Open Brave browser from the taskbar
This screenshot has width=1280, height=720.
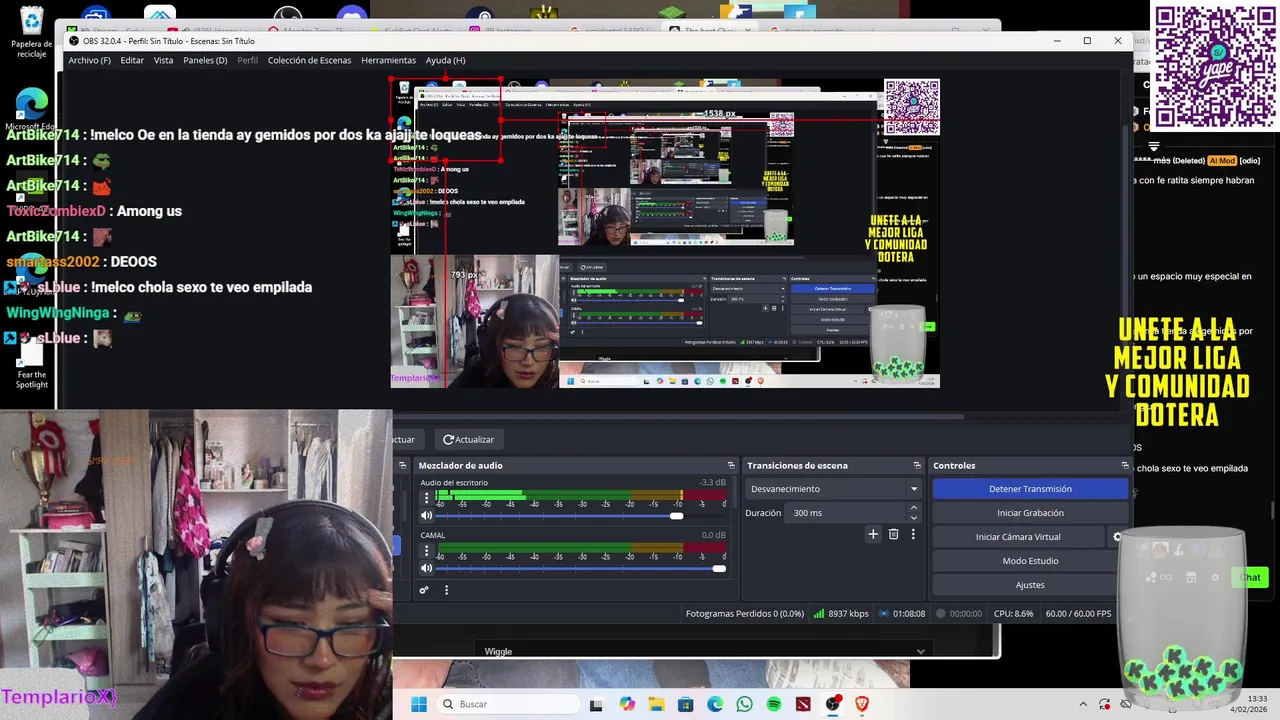[x=862, y=704]
